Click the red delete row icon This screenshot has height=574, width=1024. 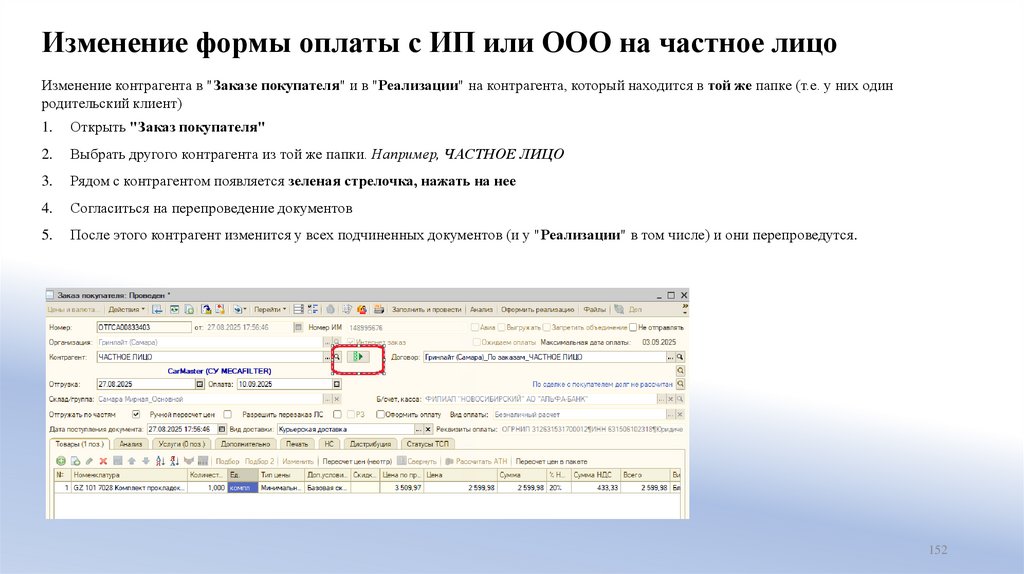(x=103, y=461)
